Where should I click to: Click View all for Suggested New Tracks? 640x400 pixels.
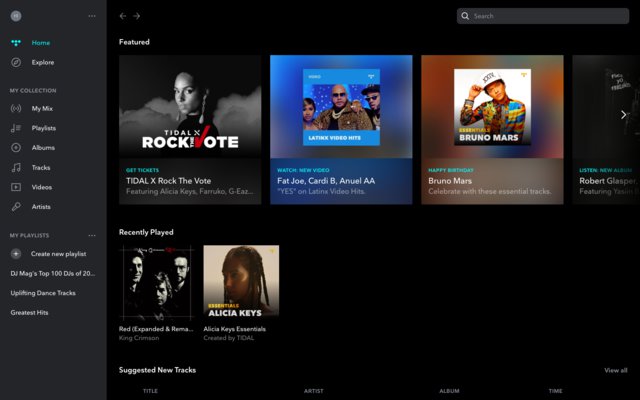click(x=616, y=371)
